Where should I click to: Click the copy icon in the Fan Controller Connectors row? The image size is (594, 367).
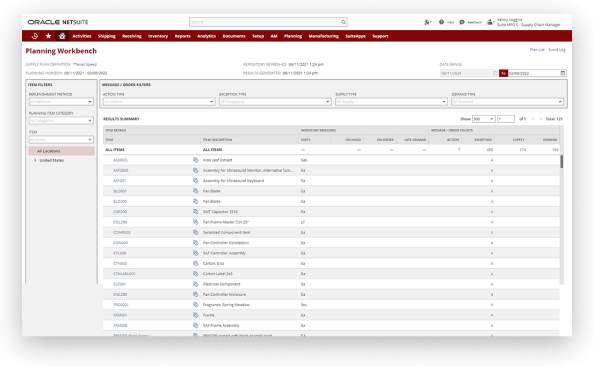click(195, 243)
